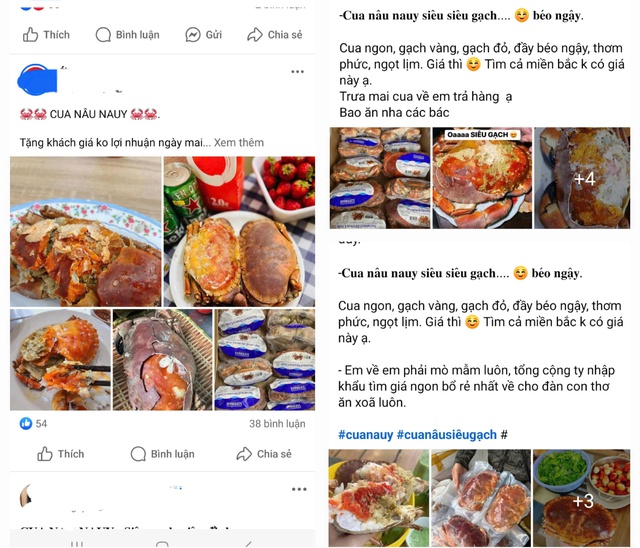Open three-dot menu of CUA NÂU NAUY post

point(298,72)
